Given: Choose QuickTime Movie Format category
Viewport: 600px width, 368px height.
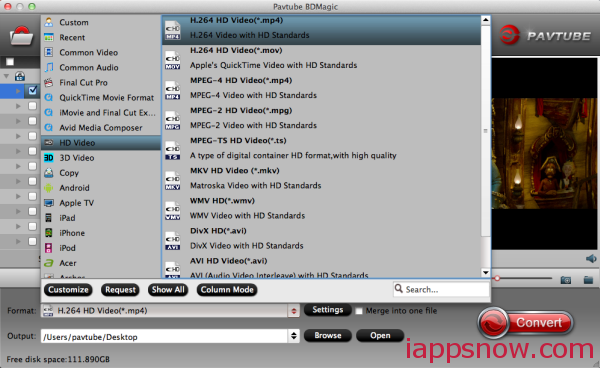Looking at the screenshot, I should tap(101, 98).
